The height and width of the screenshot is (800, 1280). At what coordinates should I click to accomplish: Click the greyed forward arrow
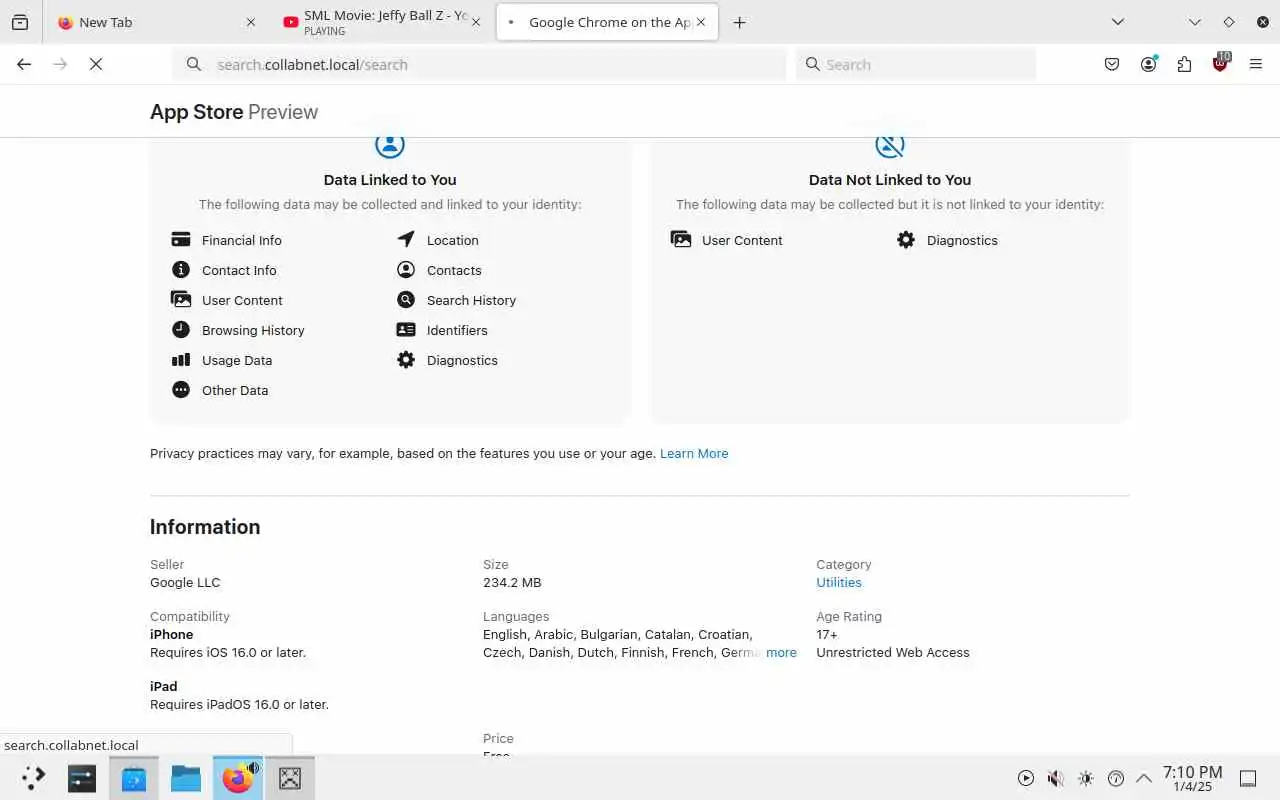click(x=60, y=64)
